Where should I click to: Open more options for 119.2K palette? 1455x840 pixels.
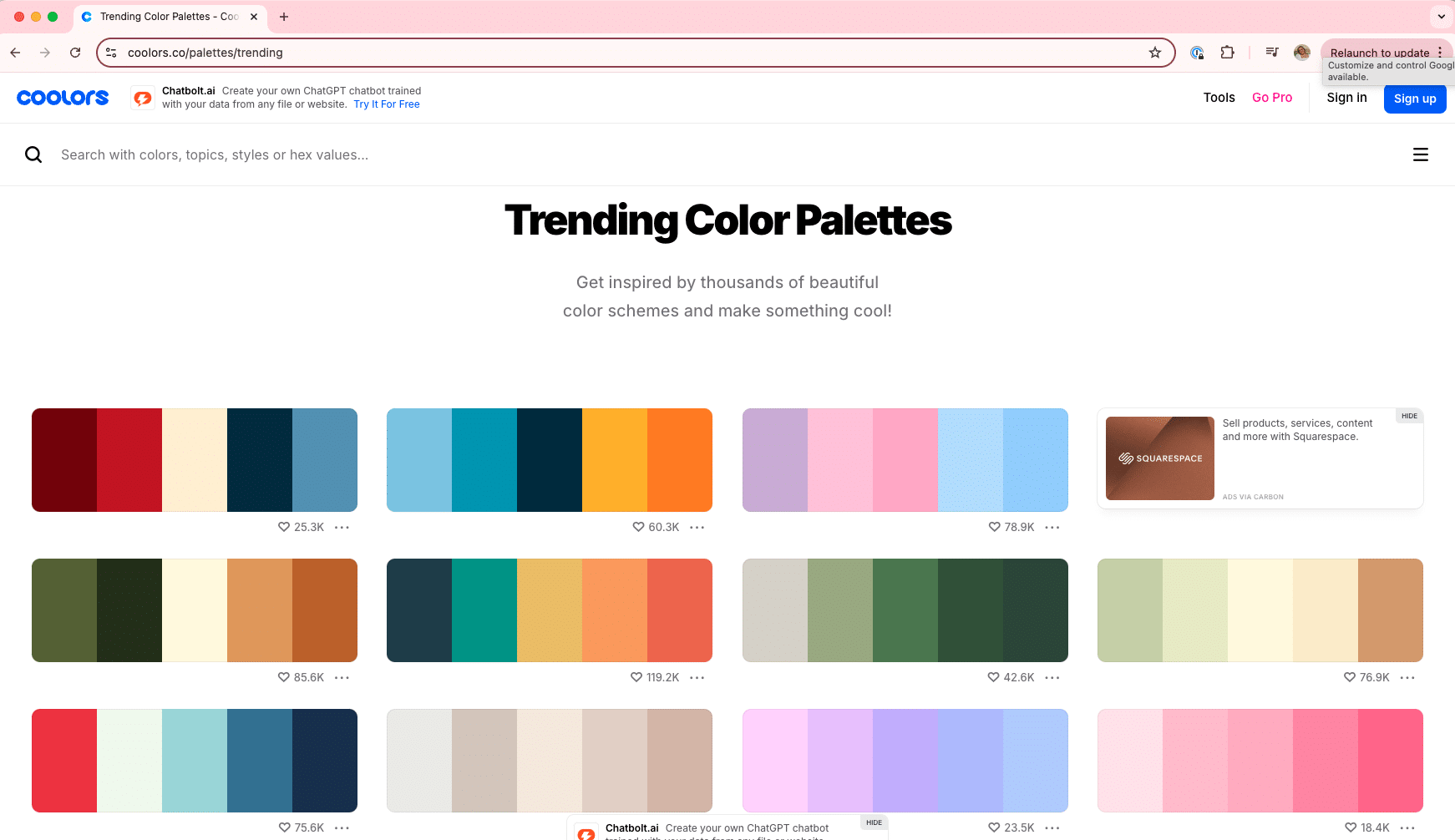tap(697, 677)
